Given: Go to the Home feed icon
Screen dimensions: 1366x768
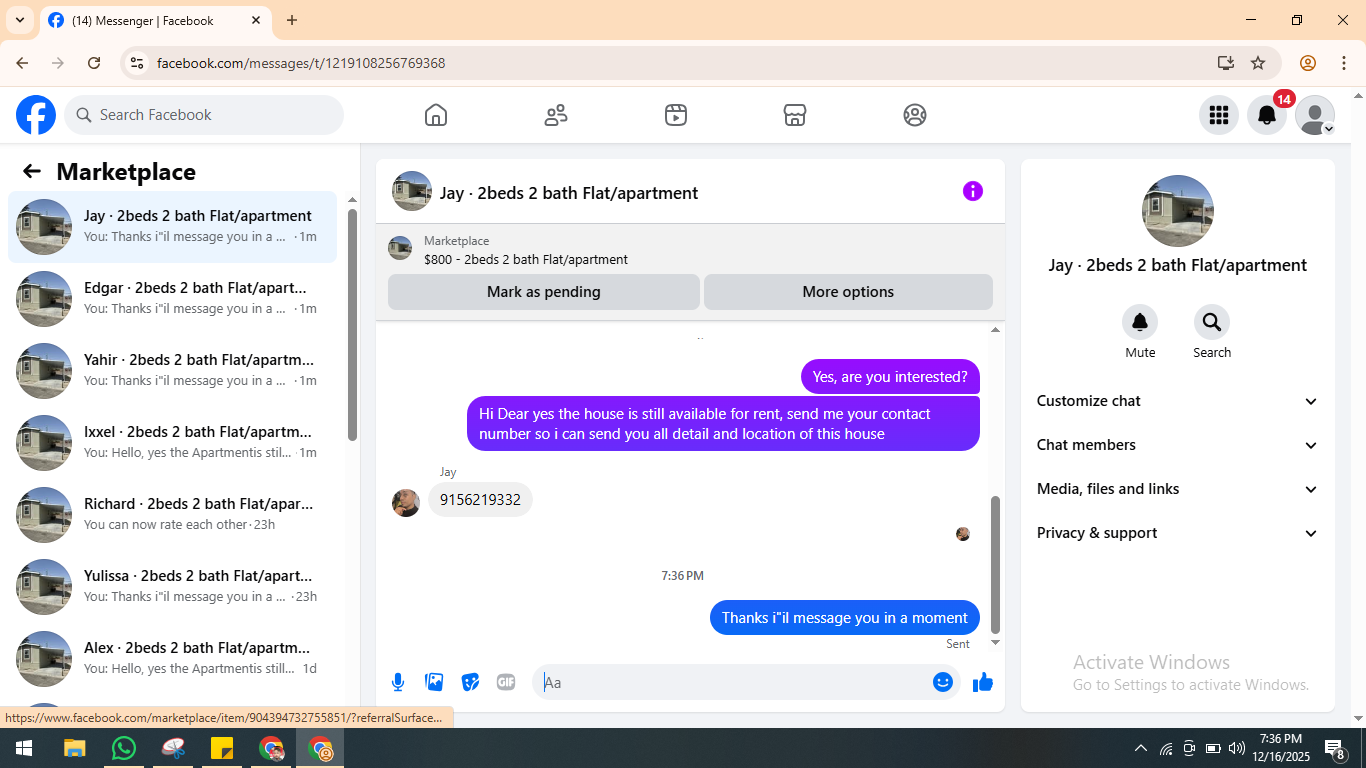Looking at the screenshot, I should pos(436,115).
